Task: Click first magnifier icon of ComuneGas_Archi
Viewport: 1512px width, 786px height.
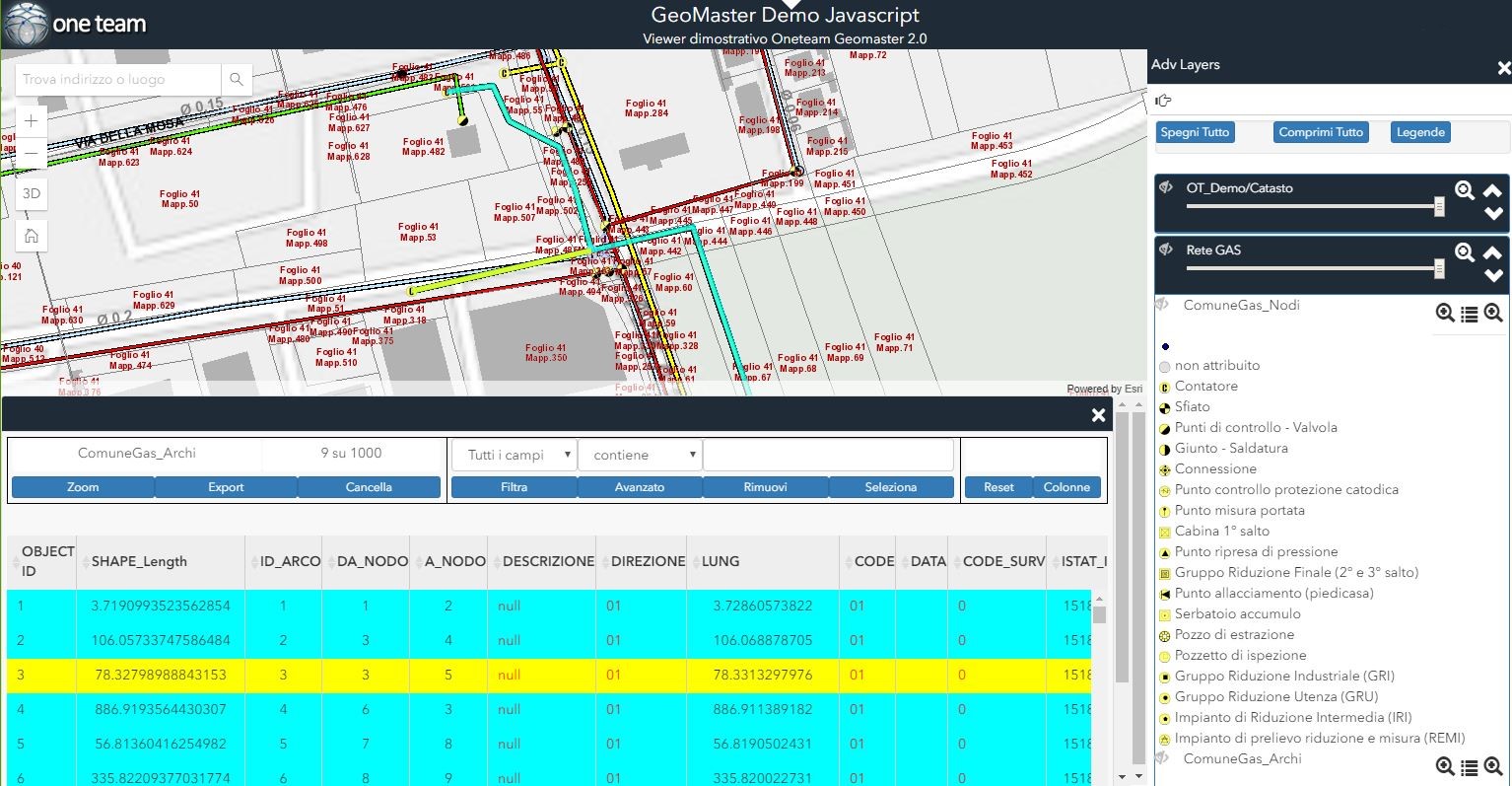Action: pyautogui.click(x=1445, y=766)
